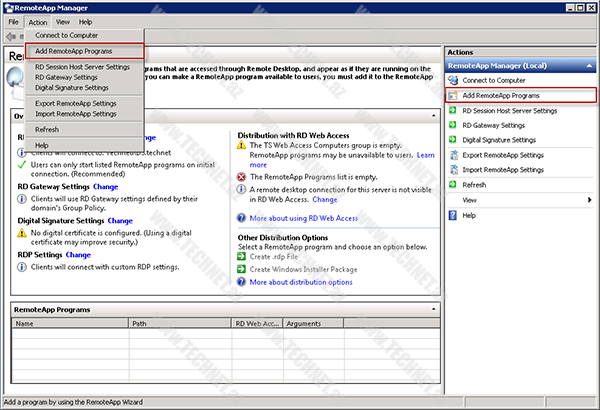Click the Add RemoteApp Programs icon in Actions pane
Viewport: 600px width, 410px height.
pos(453,95)
